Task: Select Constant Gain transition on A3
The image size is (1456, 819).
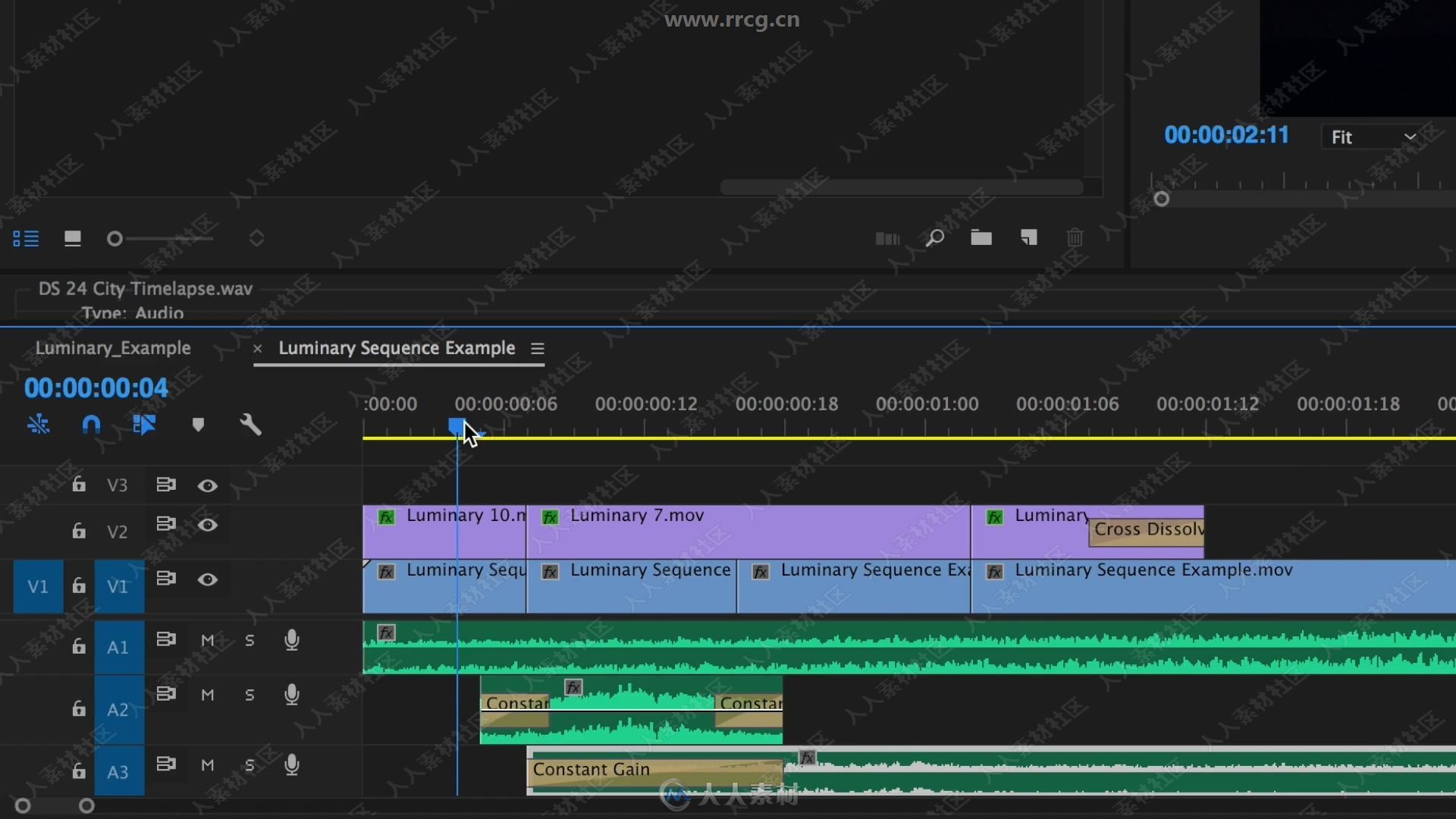Action: (x=655, y=773)
